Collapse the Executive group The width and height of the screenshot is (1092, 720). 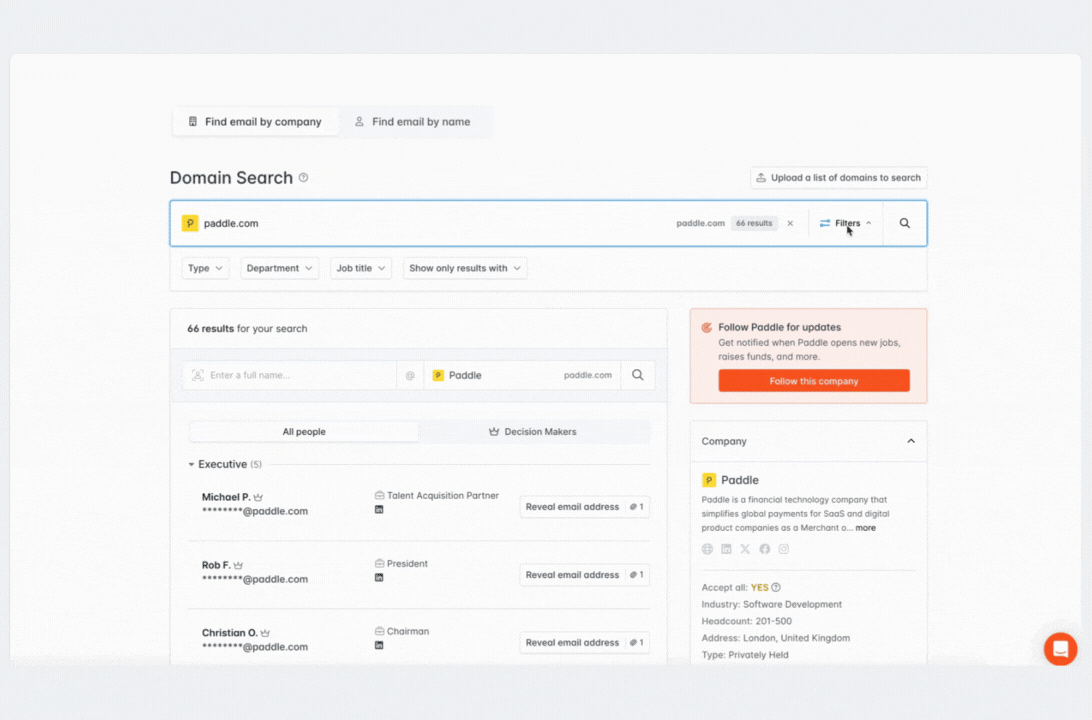pos(192,464)
